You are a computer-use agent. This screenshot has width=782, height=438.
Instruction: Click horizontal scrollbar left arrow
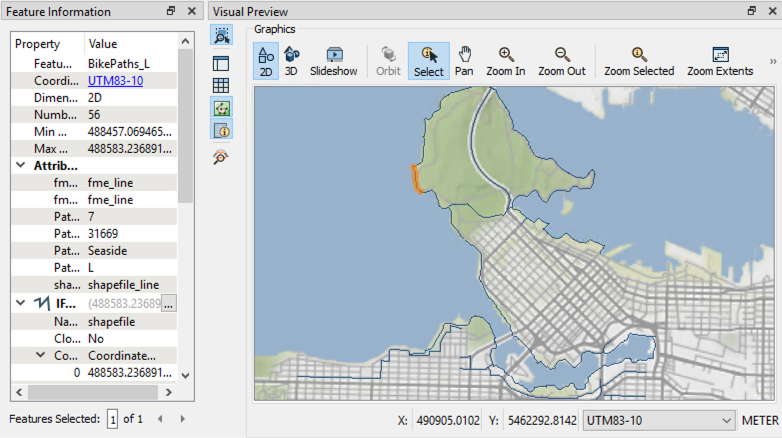[19, 393]
